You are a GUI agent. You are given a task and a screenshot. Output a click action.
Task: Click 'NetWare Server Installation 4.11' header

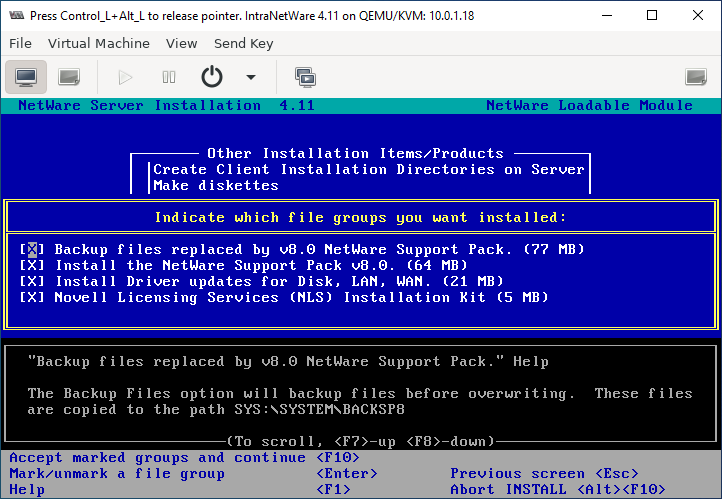point(166,105)
